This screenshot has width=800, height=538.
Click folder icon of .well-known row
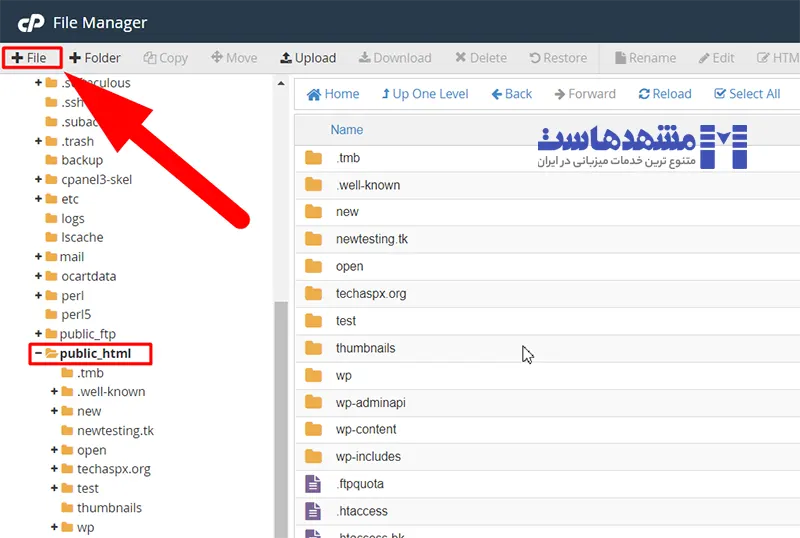313,185
